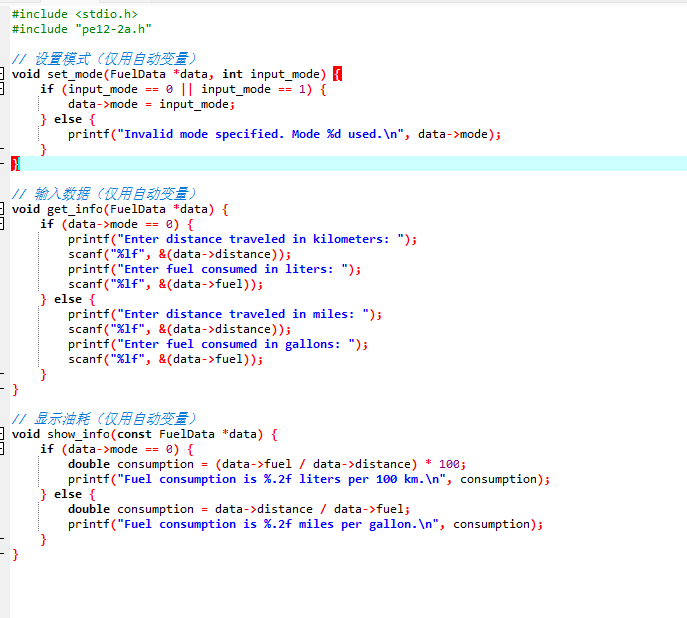Click the "Enter distance traveled in kilometers: " string

260,239
